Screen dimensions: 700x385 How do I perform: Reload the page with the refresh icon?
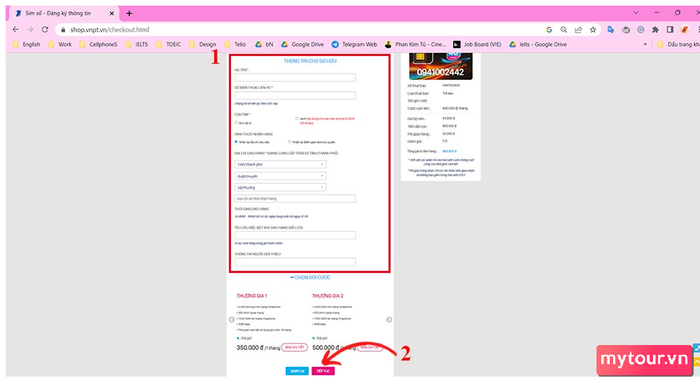coord(45,29)
